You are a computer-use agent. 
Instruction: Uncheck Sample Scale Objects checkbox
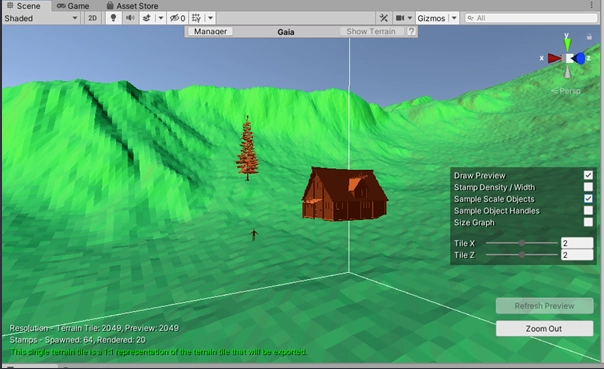coord(588,199)
